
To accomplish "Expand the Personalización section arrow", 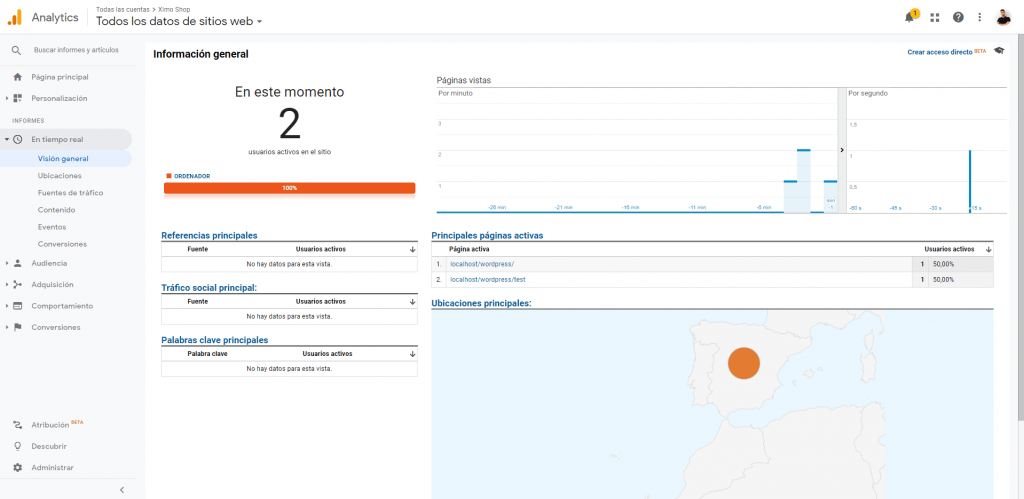I will pos(7,99).
